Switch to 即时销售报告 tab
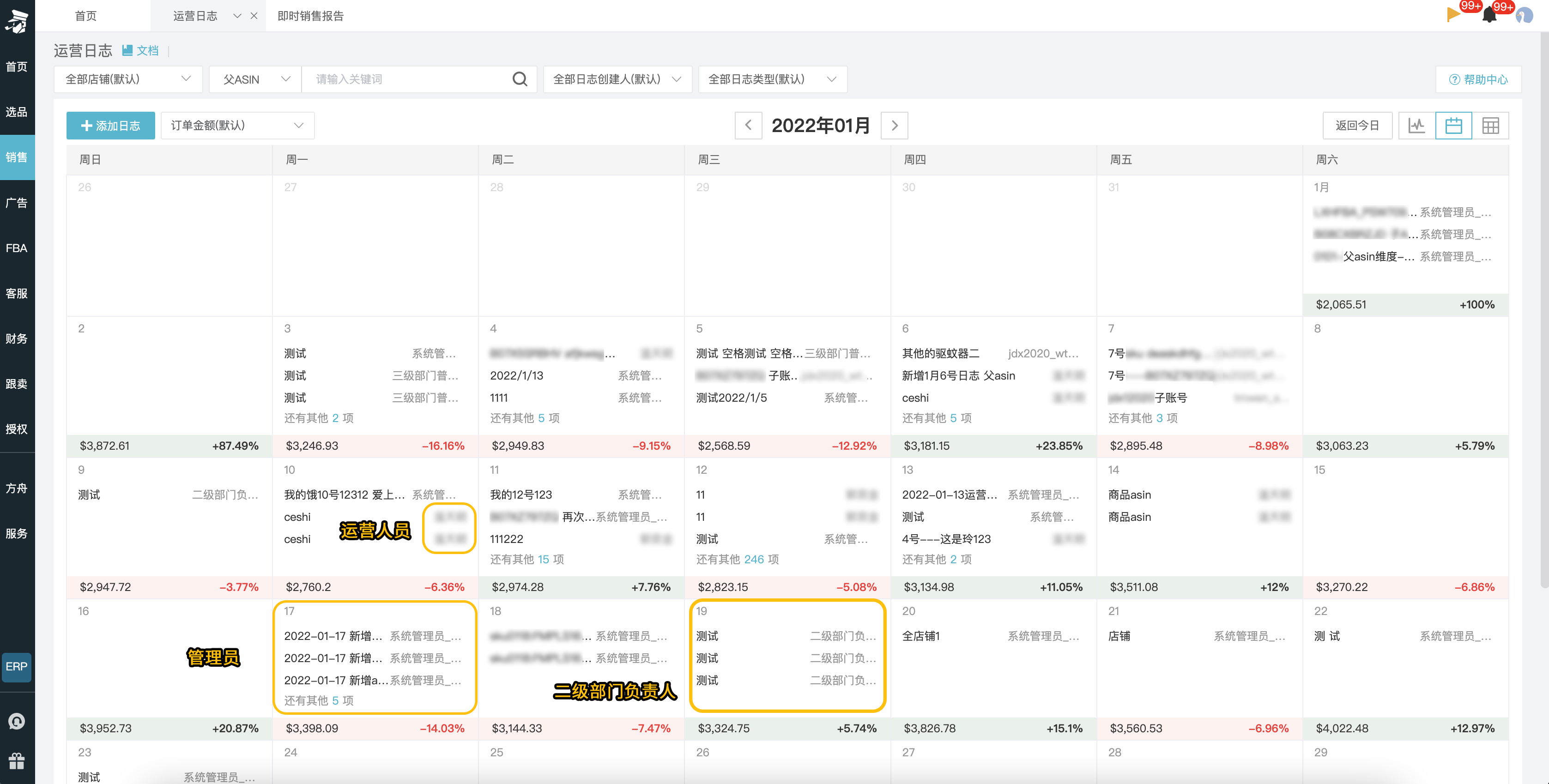Screen dimensions: 1549x784 pyautogui.click(x=310, y=16)
